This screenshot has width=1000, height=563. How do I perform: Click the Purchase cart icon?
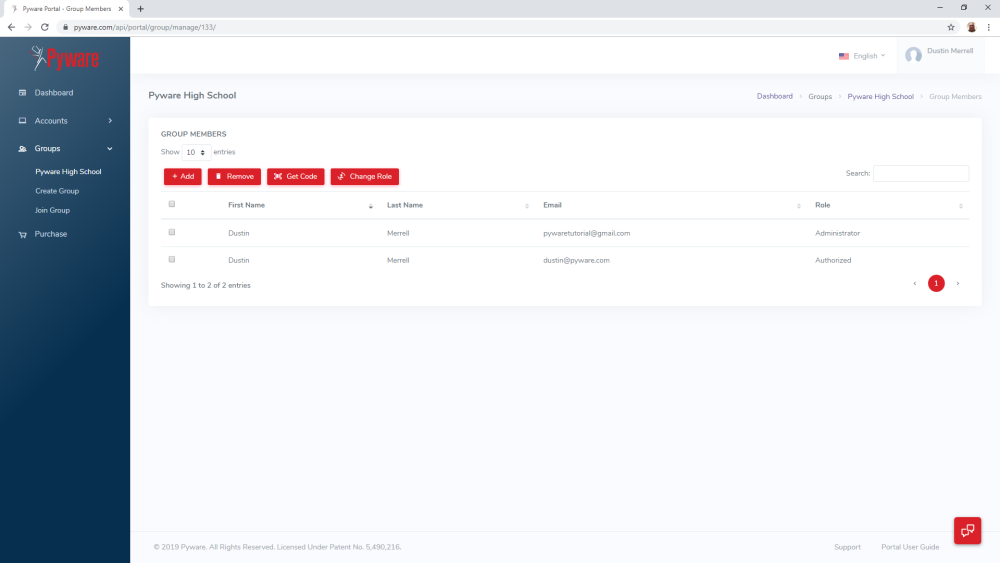pyautogui.click(x=22, y=234)
